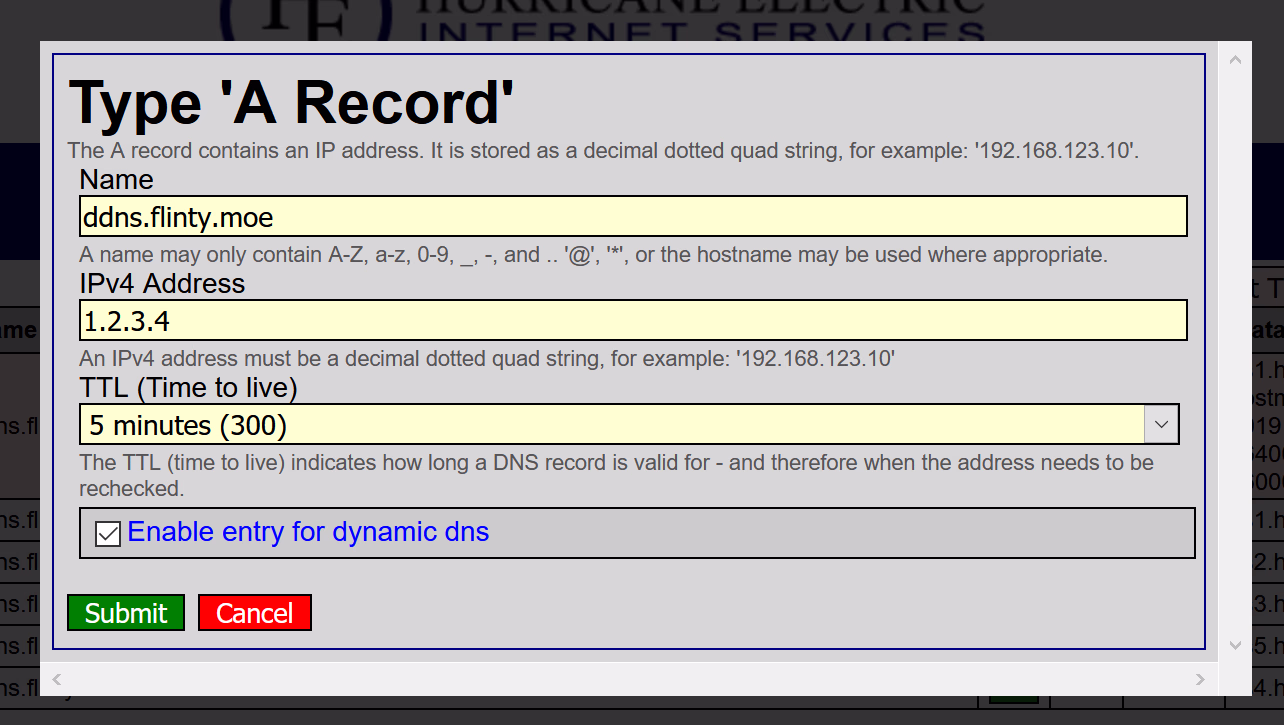
Task: Click the TTL dropdown chevron arrow
Action: (x=1161, y=425)
